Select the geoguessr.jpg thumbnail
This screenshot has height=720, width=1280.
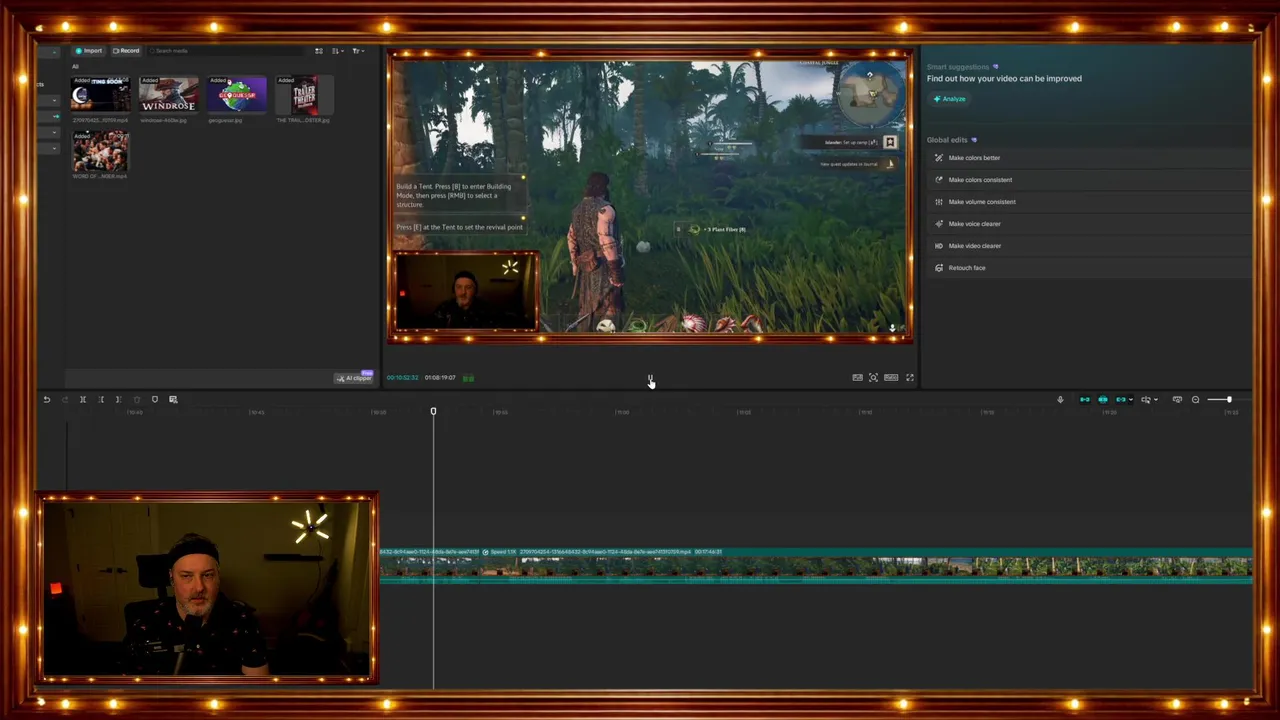click(236, 95)
